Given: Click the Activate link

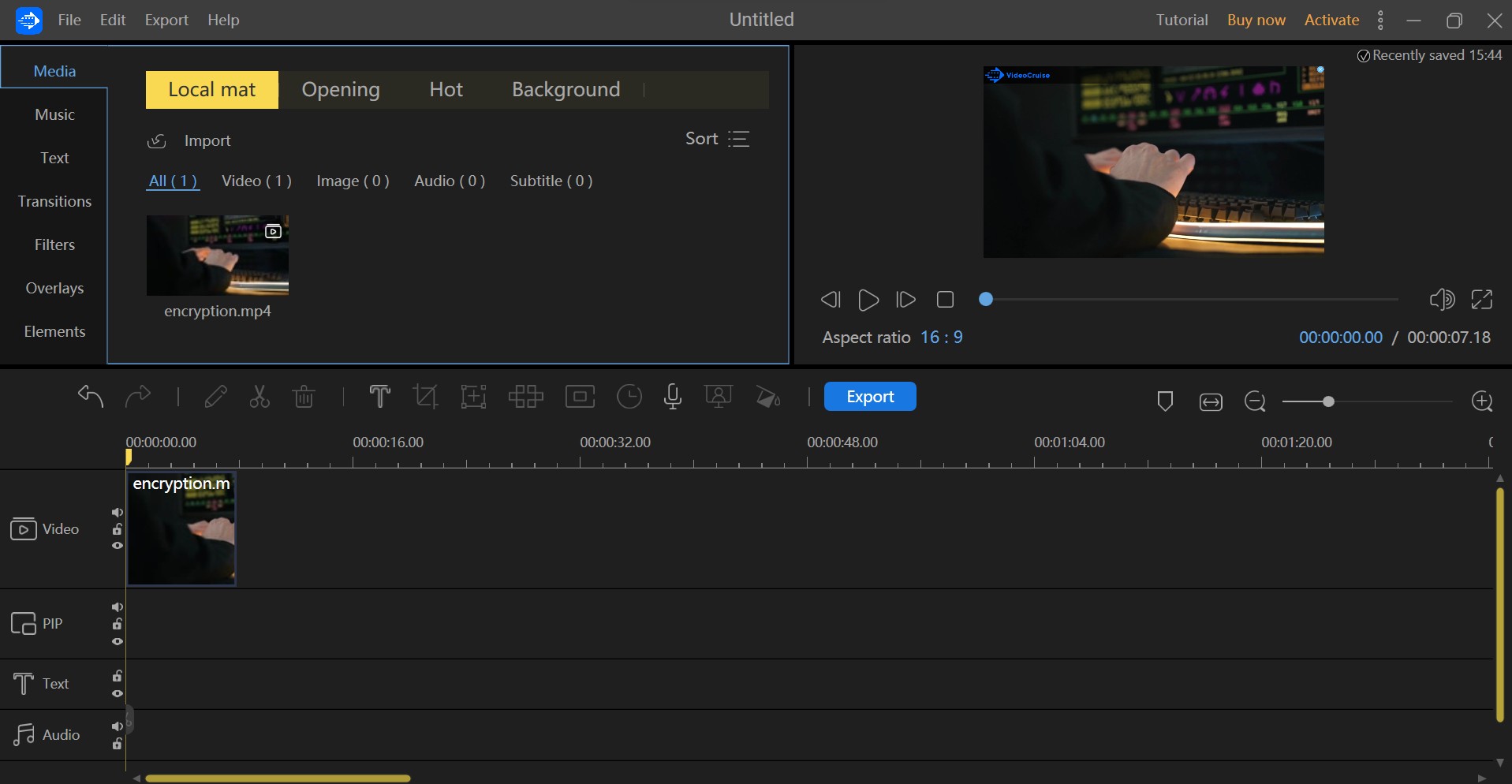Looking at the screenshot, I should pos(1331,20).
